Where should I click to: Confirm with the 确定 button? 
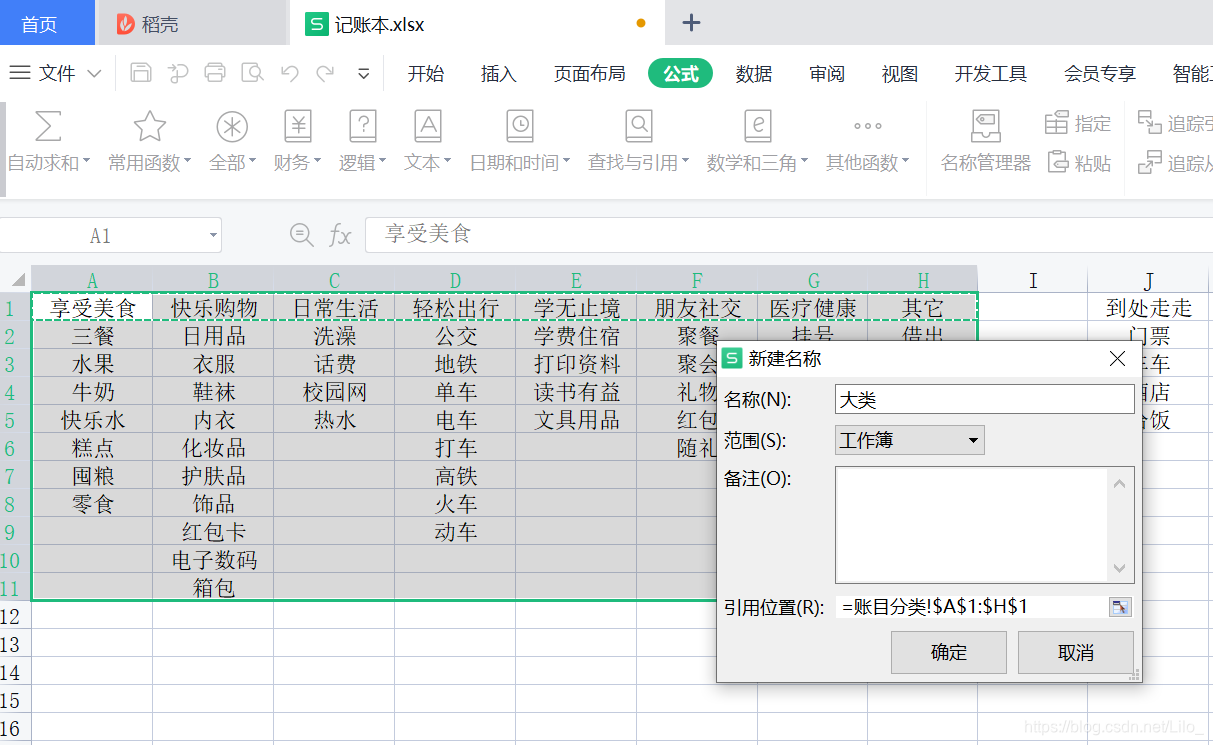coord(949,652)
